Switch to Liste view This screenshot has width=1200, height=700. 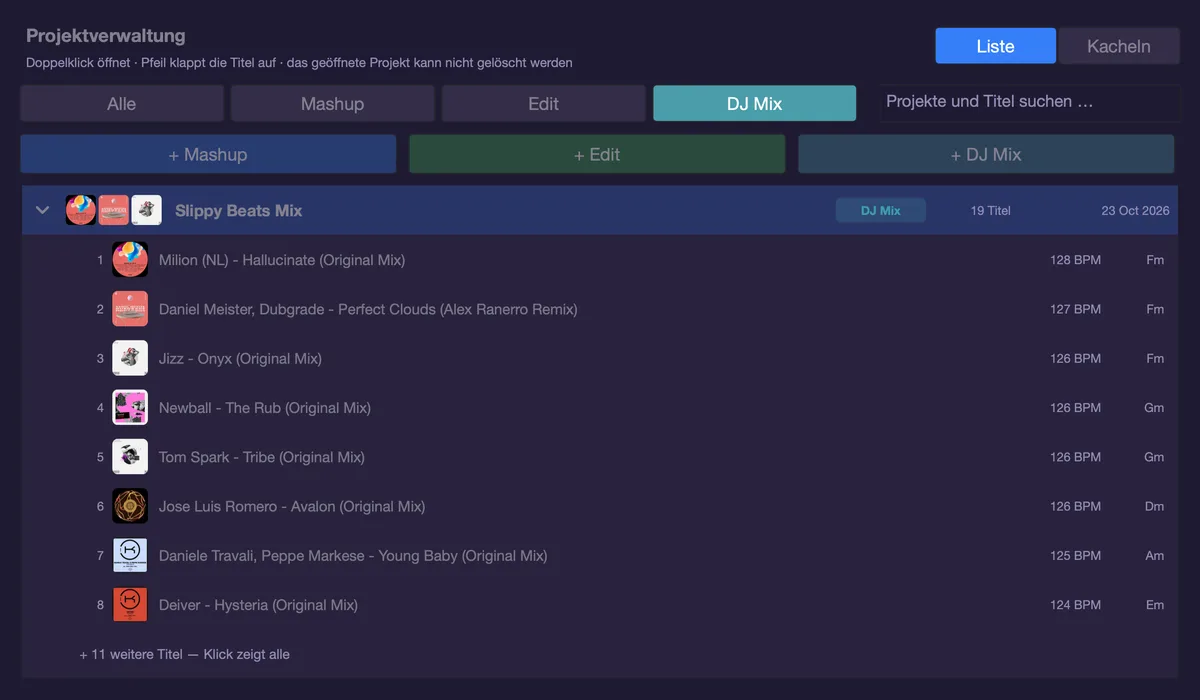pyautogui.click(x=995, y=46)
